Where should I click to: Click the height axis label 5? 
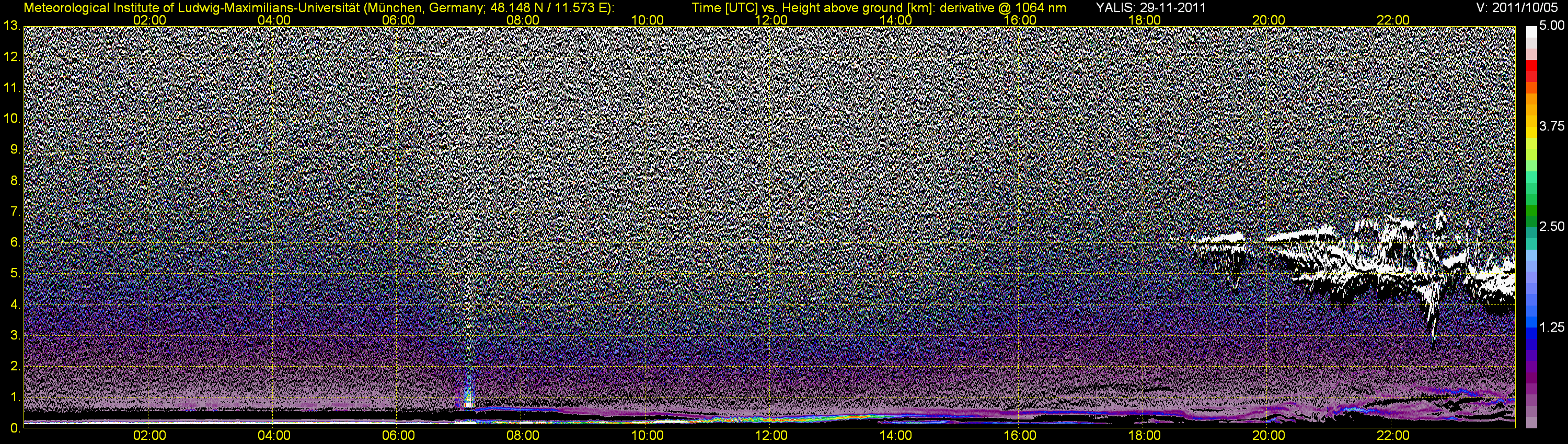[15, 274]
